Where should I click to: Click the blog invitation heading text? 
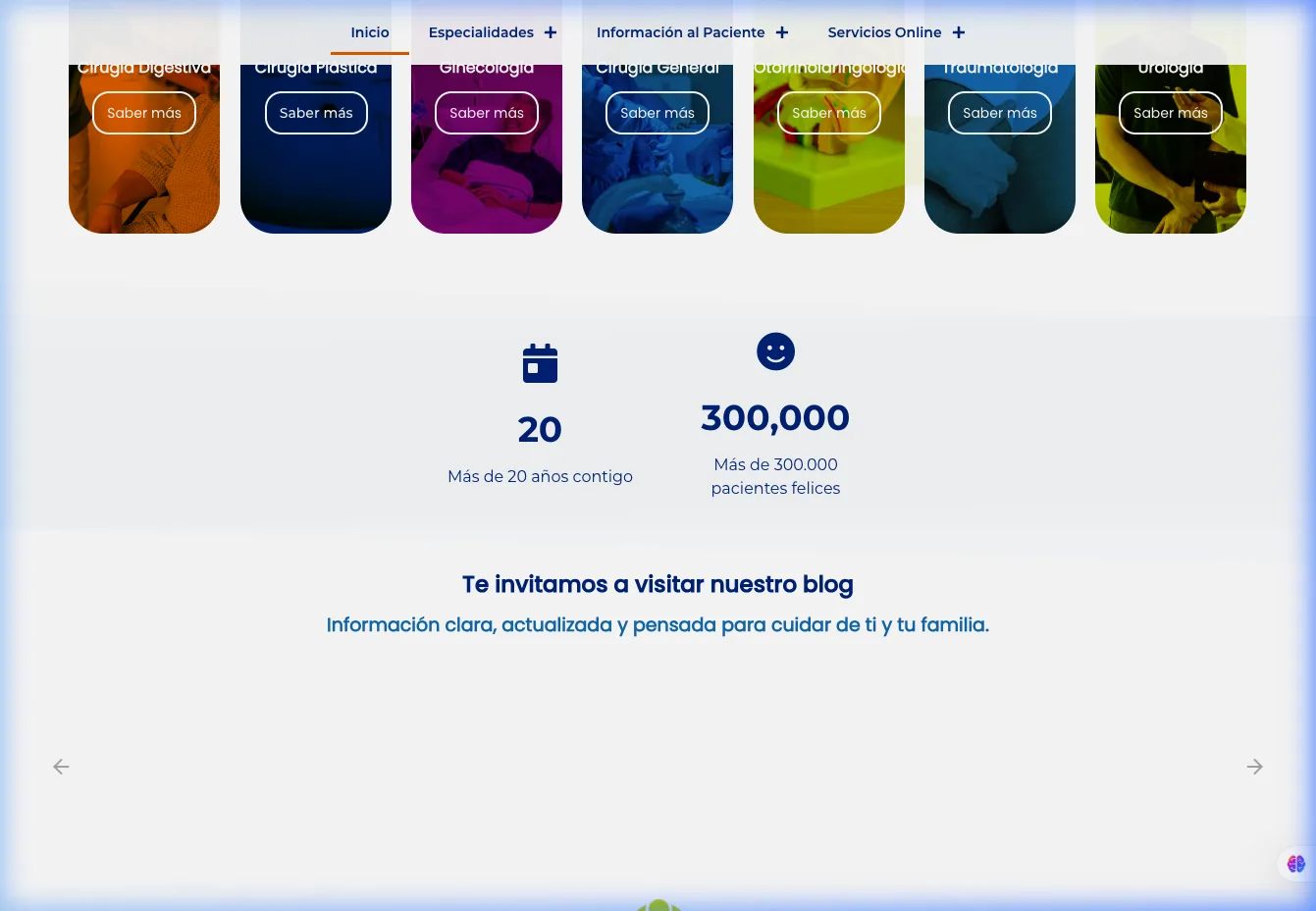point(657,584)
